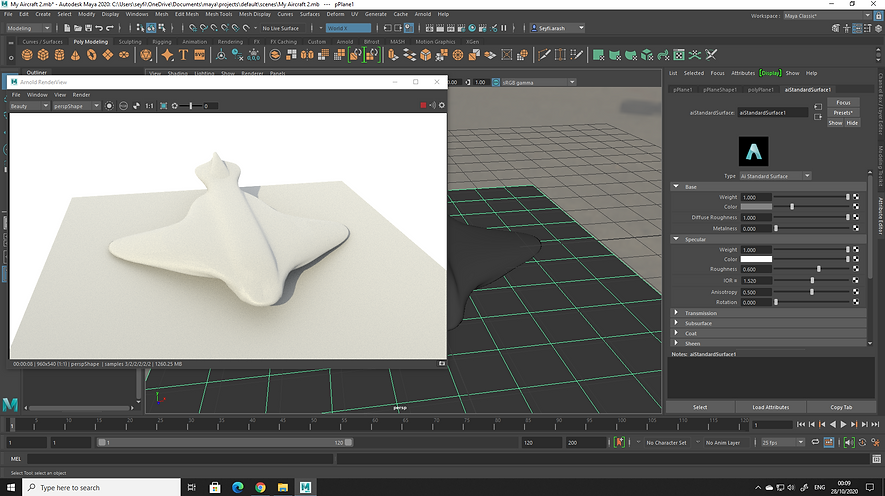Expand the Transmission section
The image size is (885, 496).
click(676, 313)
